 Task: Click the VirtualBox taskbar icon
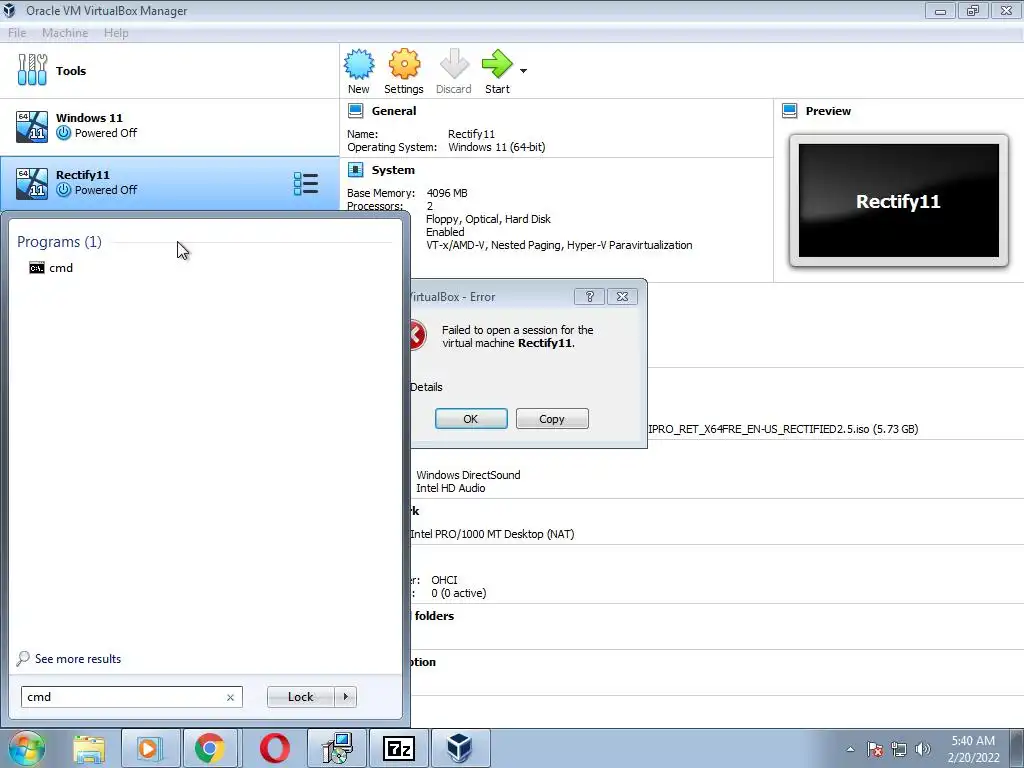(459, 748)
